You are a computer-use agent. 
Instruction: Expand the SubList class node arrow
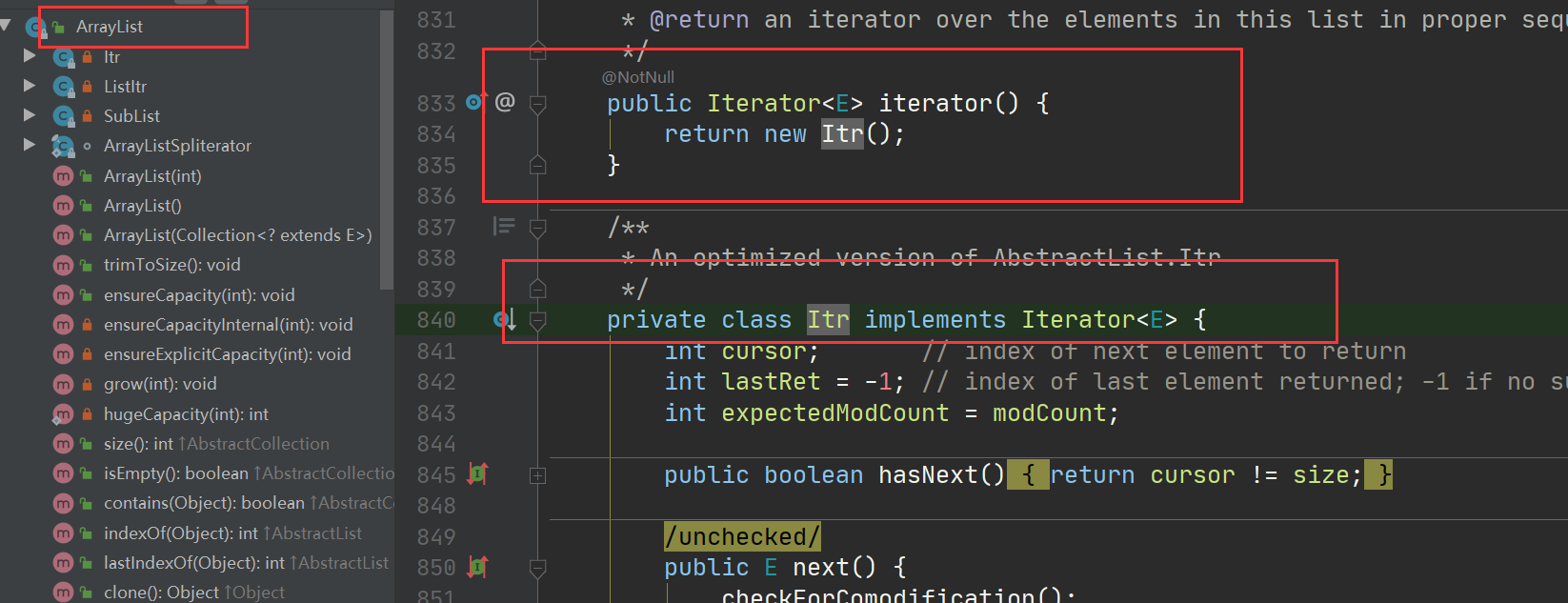pyautogui.click(x=30, y=115)
